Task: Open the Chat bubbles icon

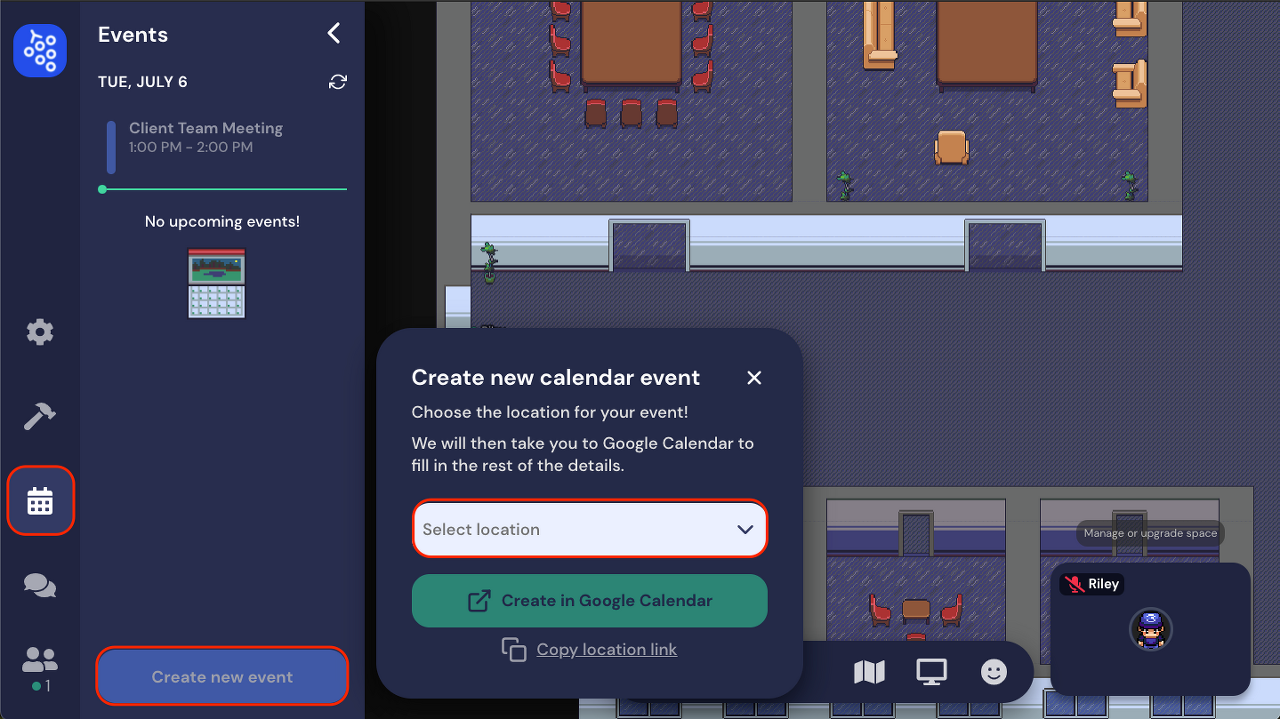Action: tap(40, 585)
